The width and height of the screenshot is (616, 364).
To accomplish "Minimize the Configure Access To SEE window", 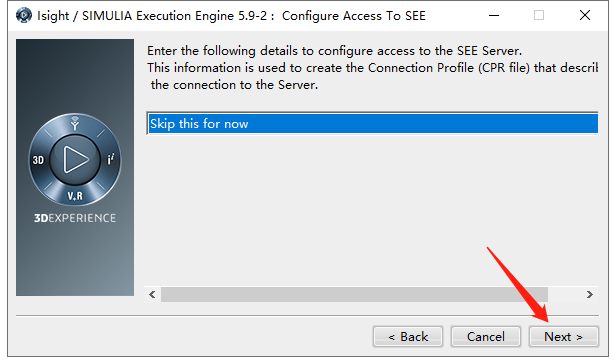I will [494, 16].
